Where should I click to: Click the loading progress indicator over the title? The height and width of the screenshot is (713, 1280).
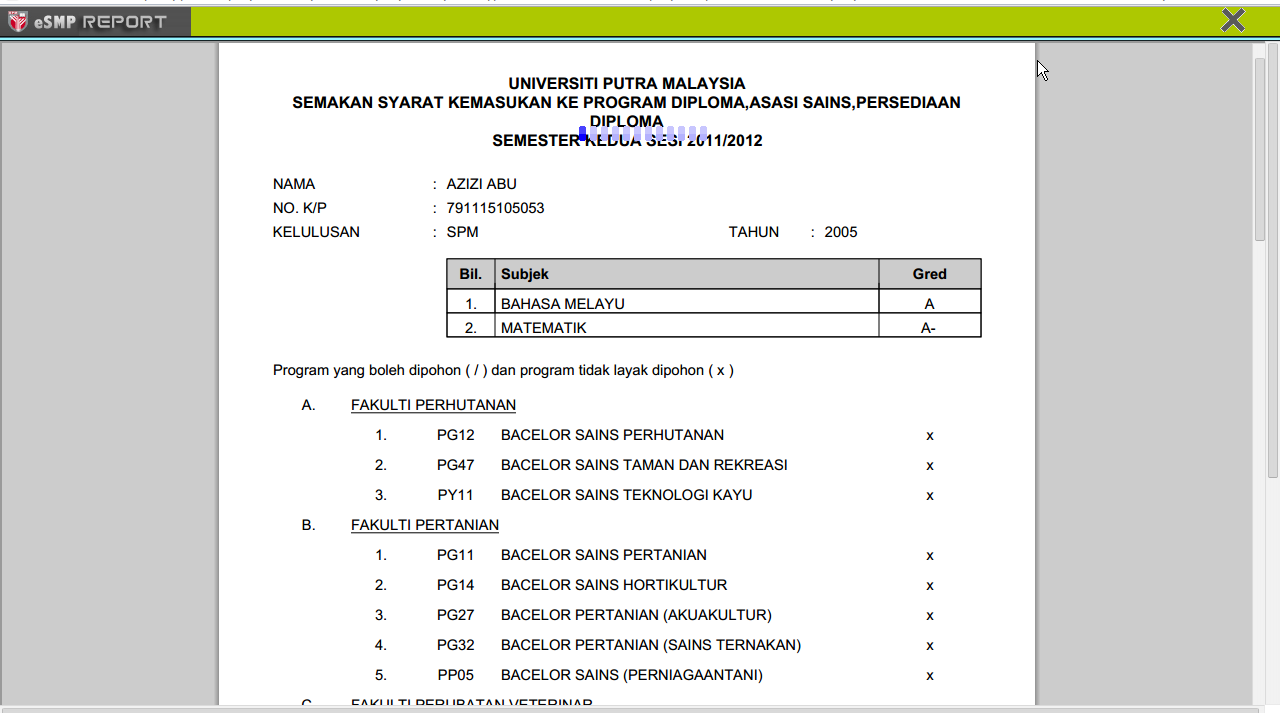coord(643,133)
